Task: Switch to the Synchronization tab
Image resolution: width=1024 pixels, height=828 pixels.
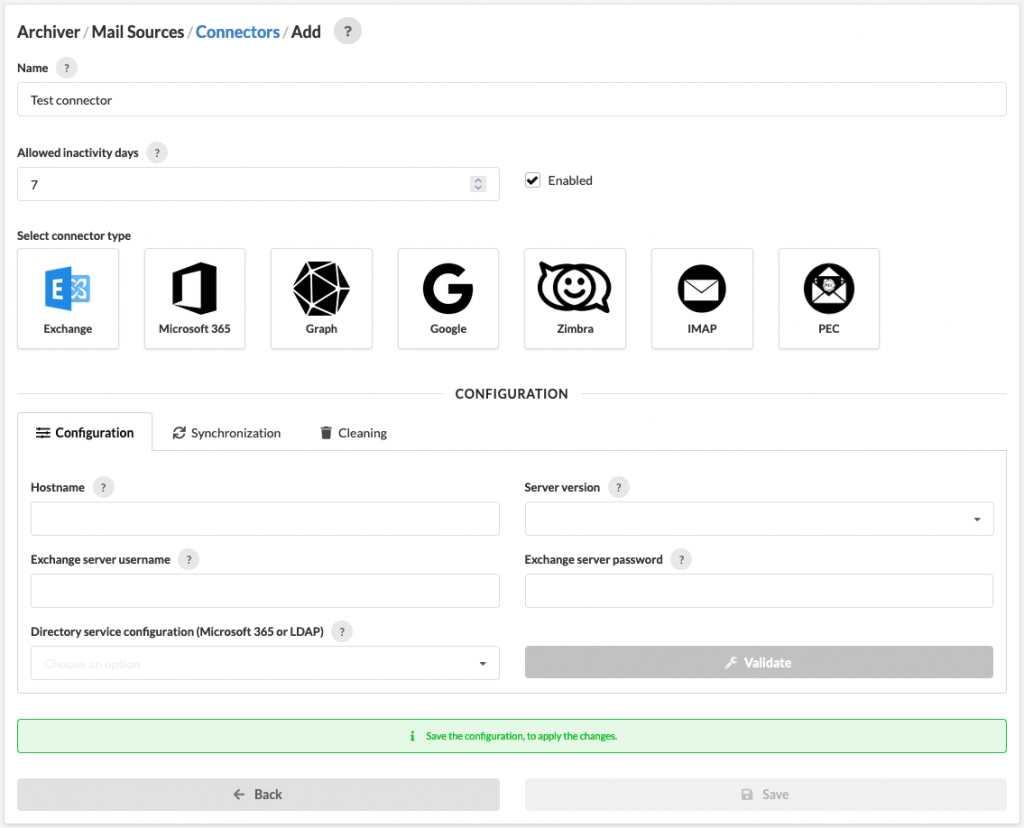Action: [x=227, y=433]
